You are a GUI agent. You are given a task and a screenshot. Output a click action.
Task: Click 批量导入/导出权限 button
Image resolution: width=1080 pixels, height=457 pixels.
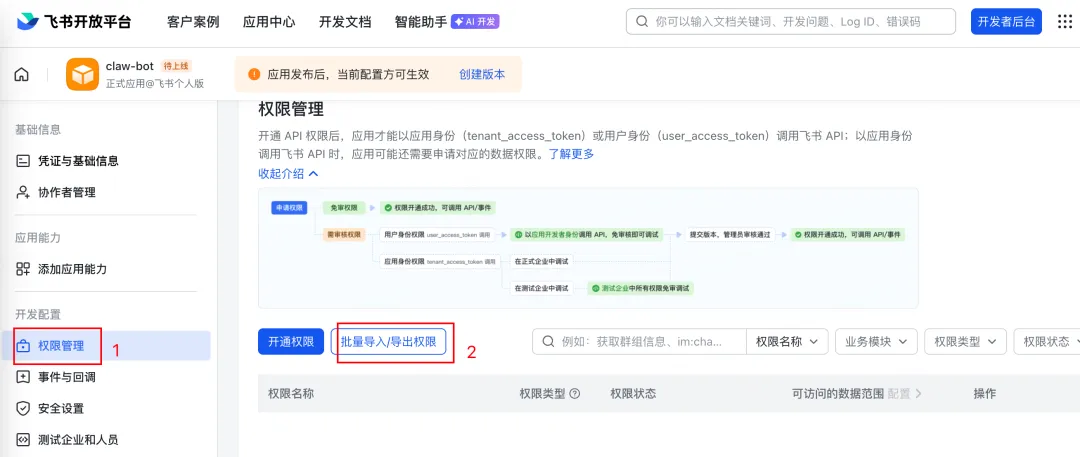[388, 341]
